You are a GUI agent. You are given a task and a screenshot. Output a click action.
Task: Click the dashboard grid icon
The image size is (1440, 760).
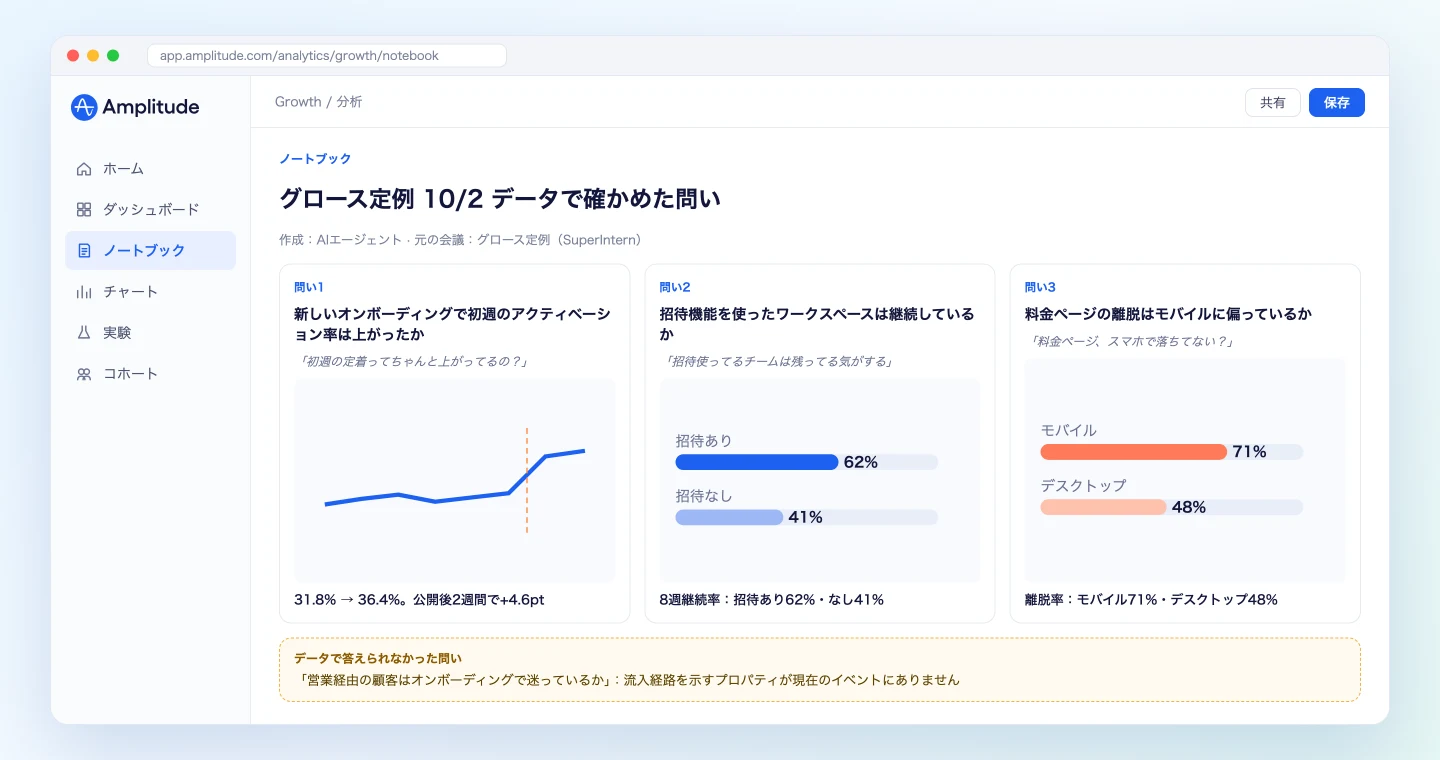pos(84,210)
